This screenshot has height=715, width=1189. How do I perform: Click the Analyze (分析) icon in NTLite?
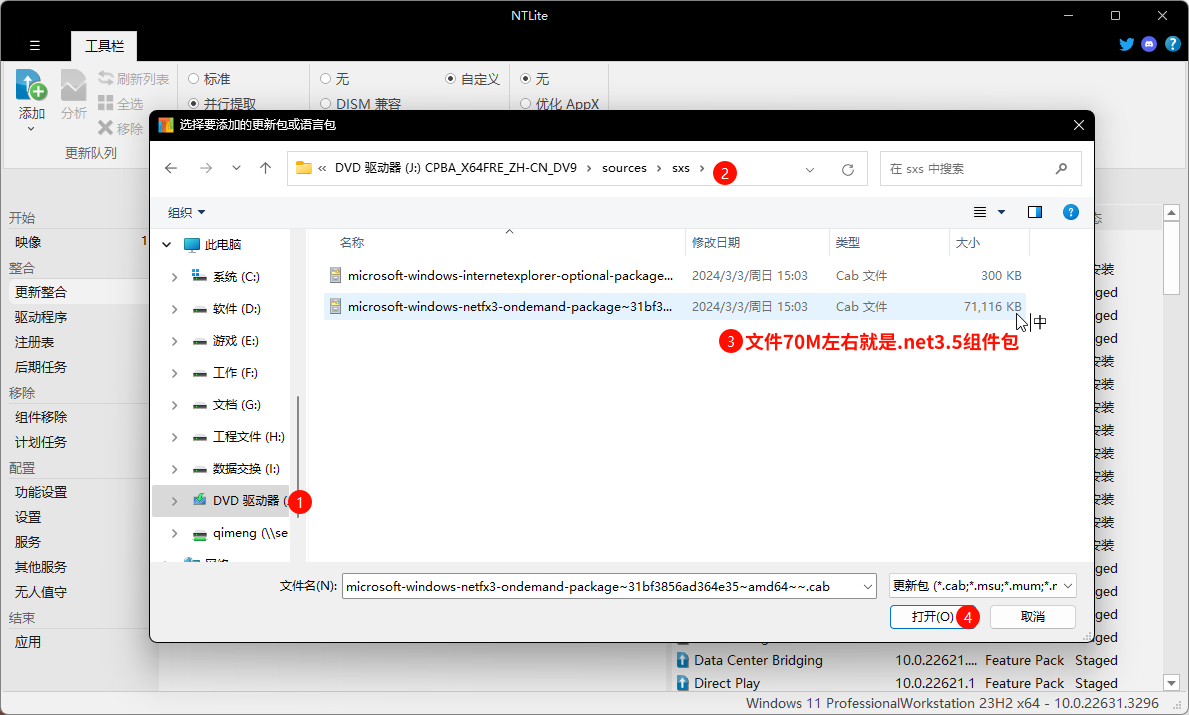74,85
